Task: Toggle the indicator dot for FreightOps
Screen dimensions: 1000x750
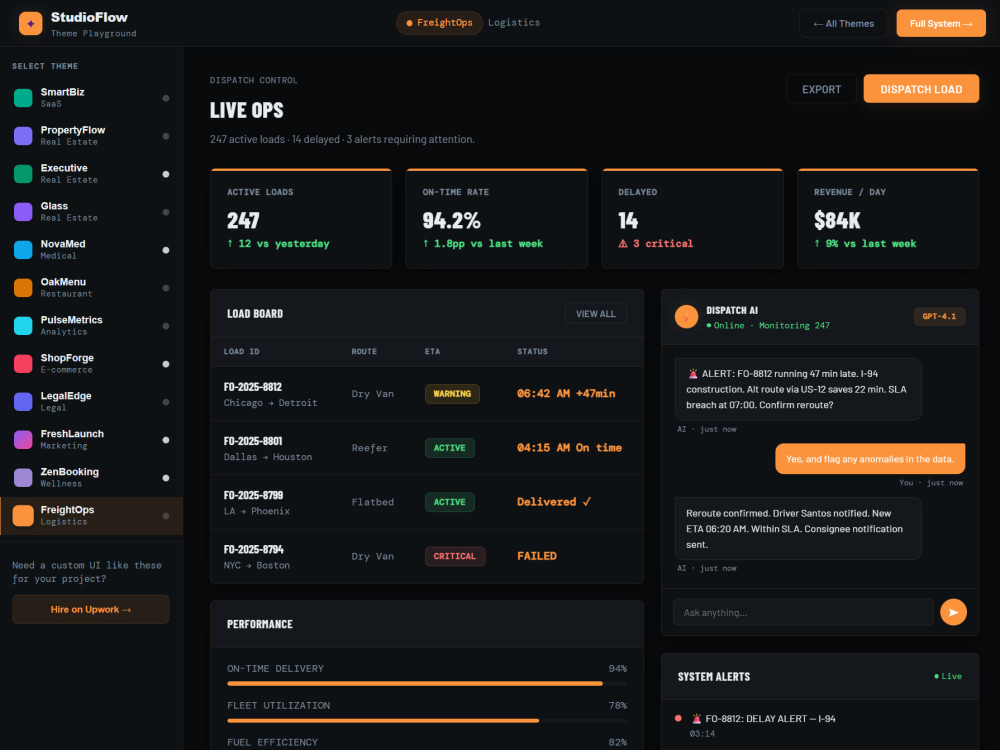Action: coord(166,516)
